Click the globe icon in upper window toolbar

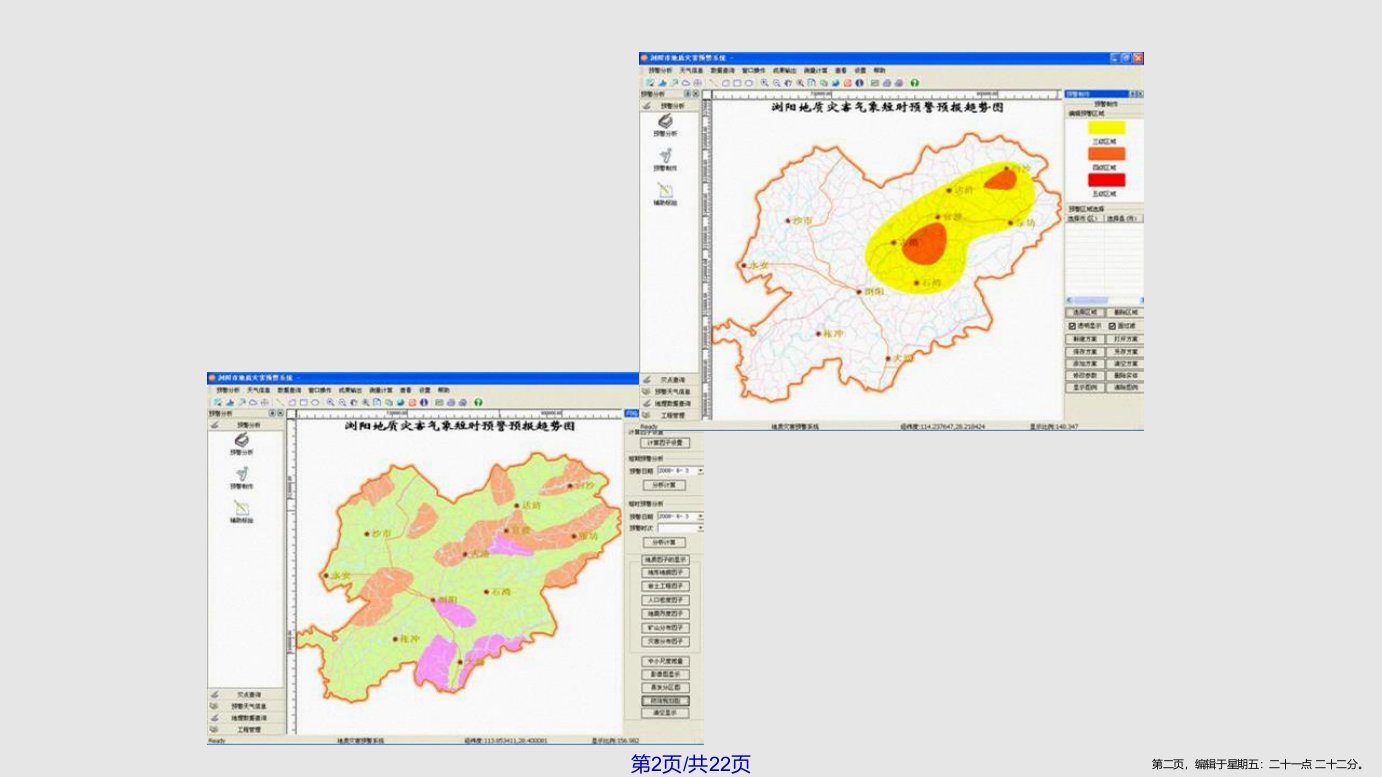pyautogui.click(x=836, y=83)
